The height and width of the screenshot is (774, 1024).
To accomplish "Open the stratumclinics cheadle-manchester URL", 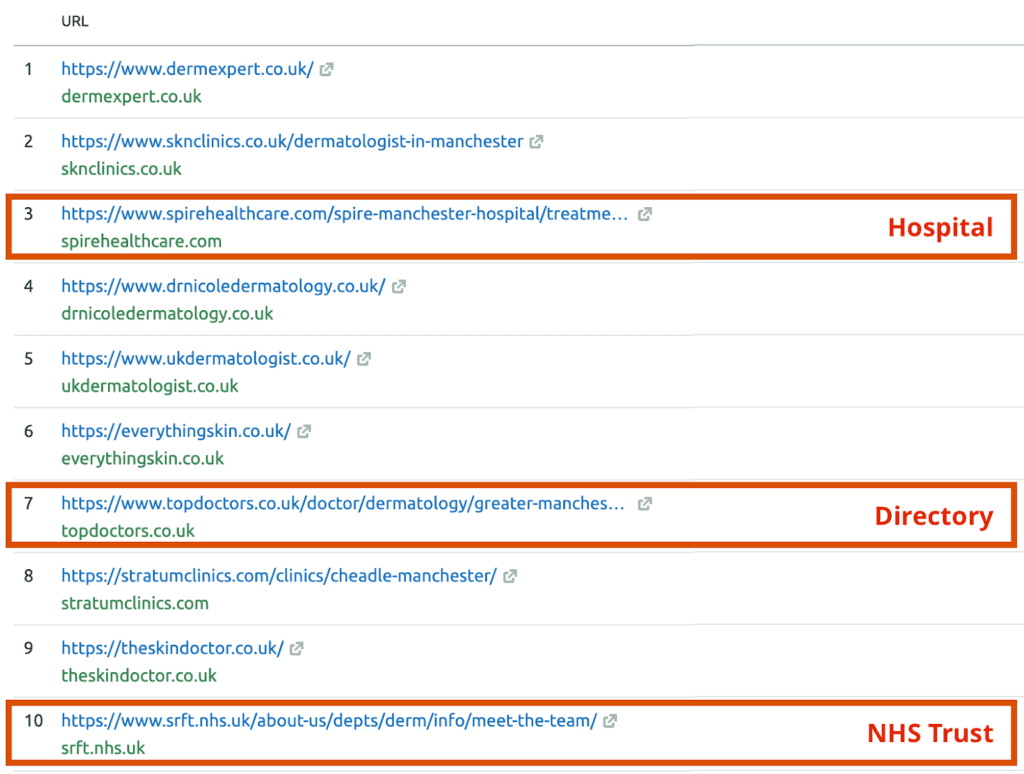I will click(279, 576).
